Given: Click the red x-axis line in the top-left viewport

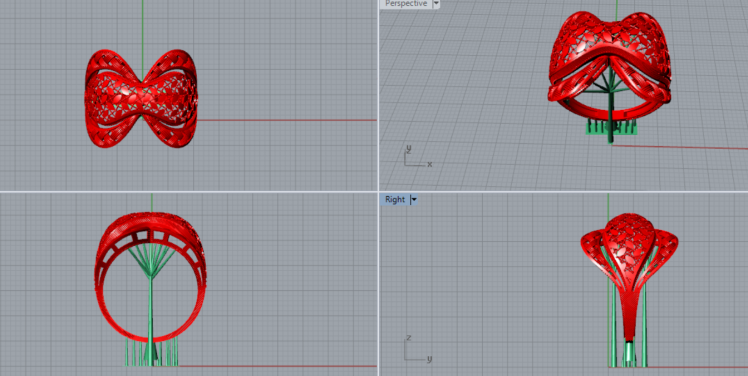Looking at the screenshot, I should 287,120.
